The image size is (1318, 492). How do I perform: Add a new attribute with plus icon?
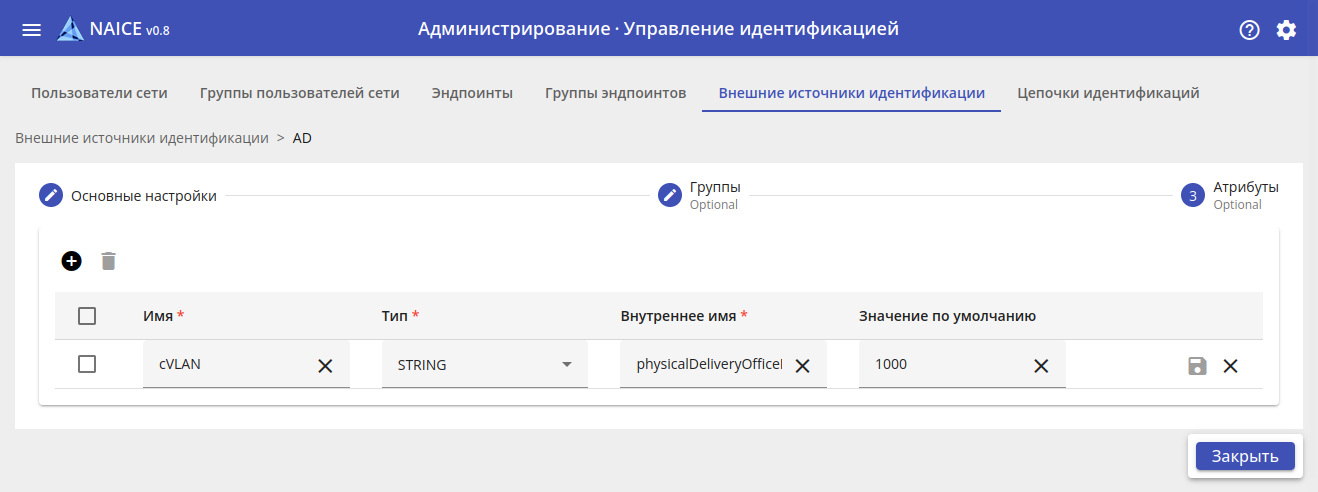pos(71,261)
